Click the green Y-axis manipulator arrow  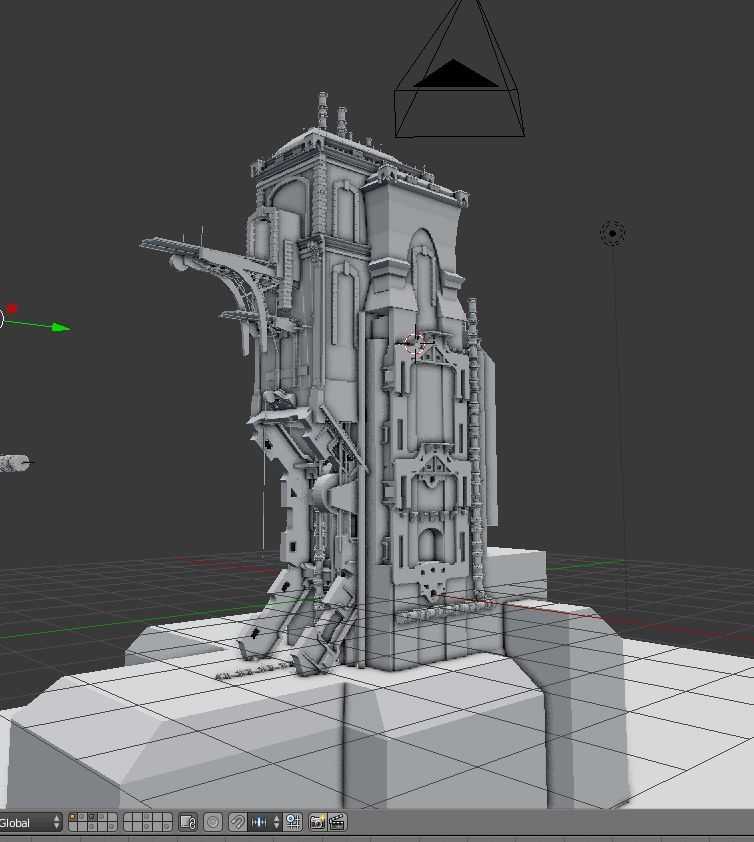tap(61, 327)
